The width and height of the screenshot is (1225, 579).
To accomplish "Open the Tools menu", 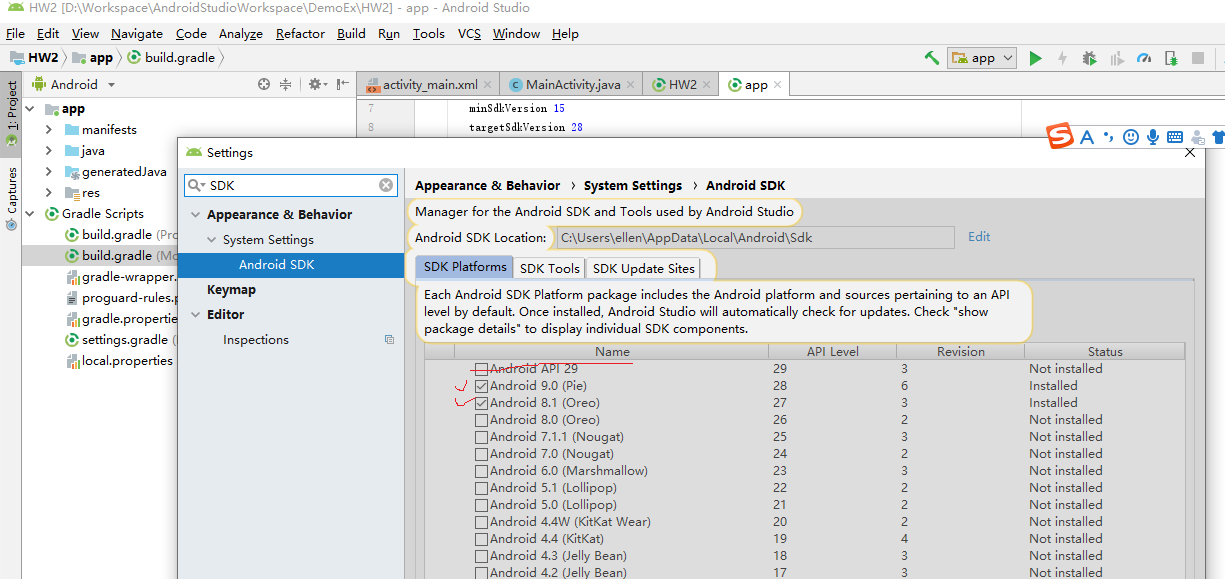I will [x=428, y=33].
